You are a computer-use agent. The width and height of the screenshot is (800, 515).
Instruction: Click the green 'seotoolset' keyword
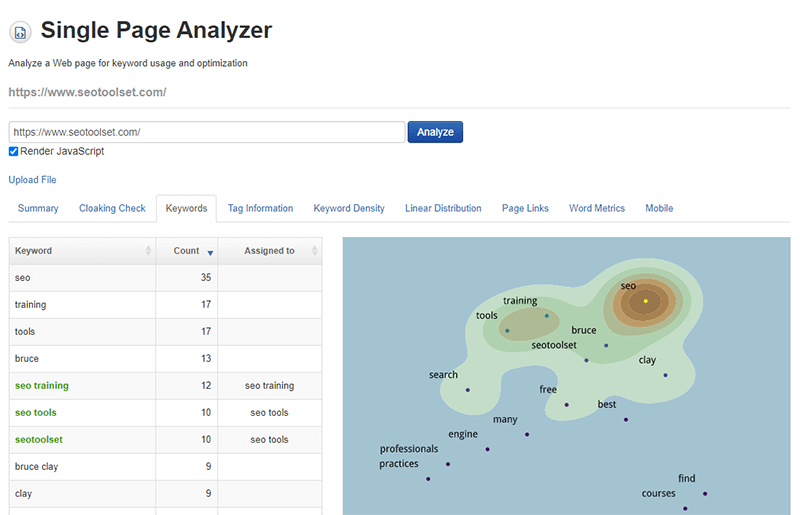[39, 439]
